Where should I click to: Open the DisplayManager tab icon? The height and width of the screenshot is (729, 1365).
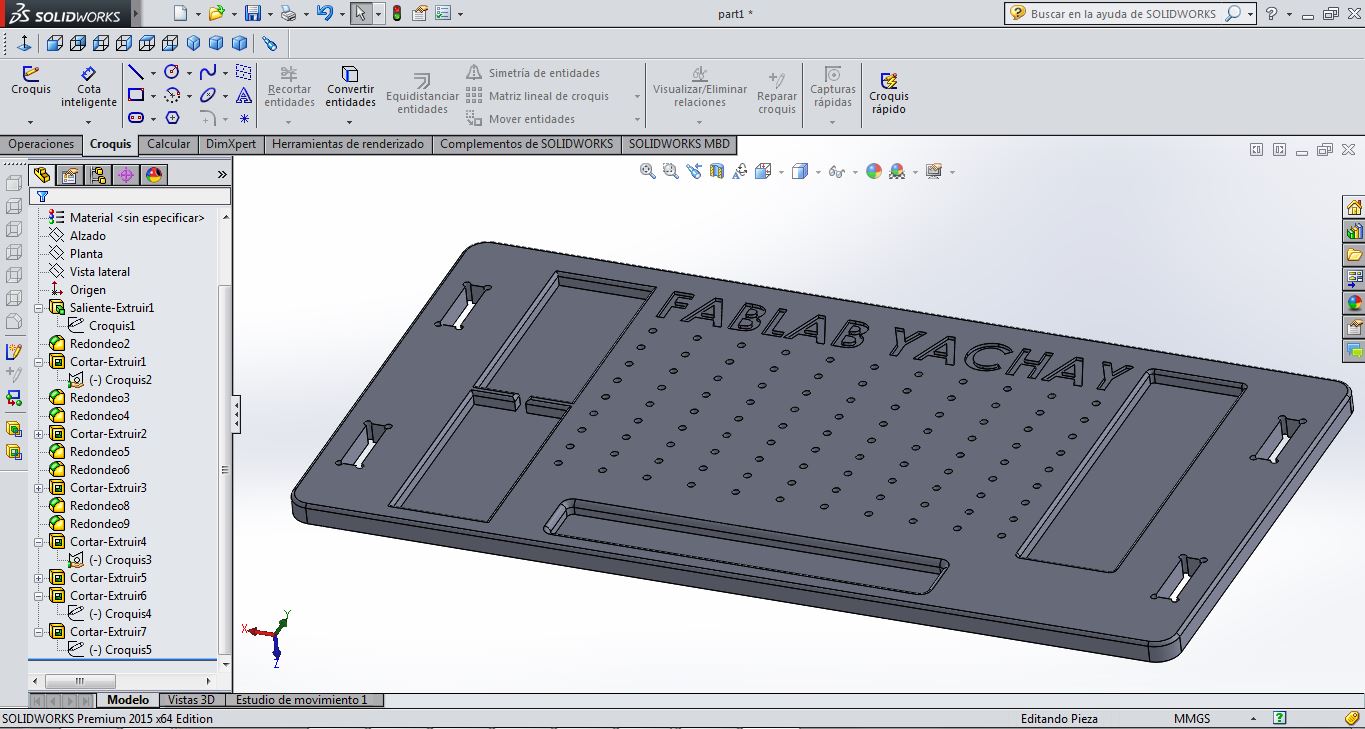153,175
